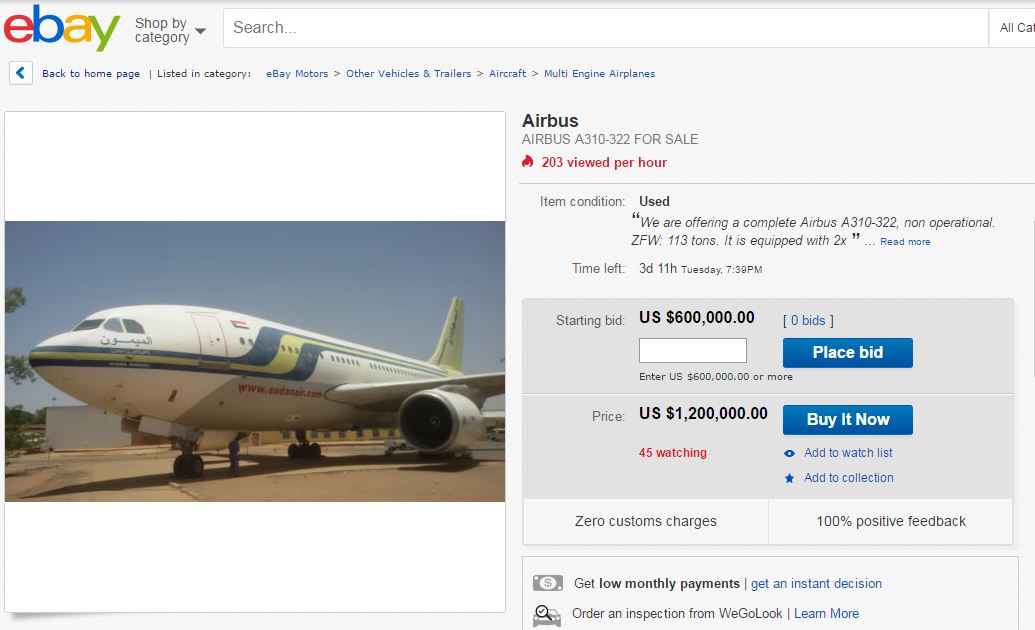Open the All Categories dropdown
The width and height of the screenshot is (1035, 630).
pyautogui.click(x=1016, y=28)
